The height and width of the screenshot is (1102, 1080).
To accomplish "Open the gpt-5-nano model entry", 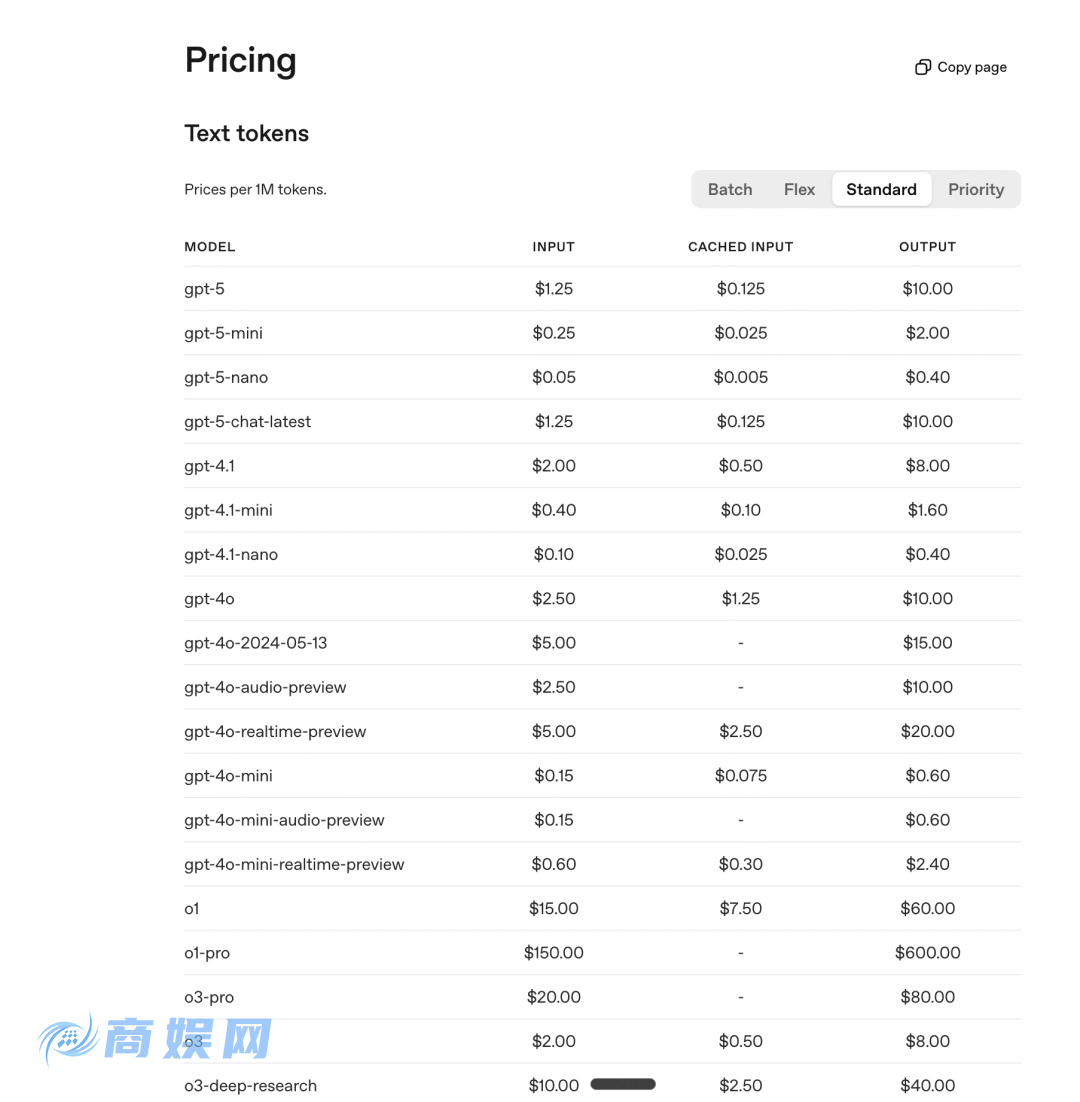I will (x=225, y=377).
